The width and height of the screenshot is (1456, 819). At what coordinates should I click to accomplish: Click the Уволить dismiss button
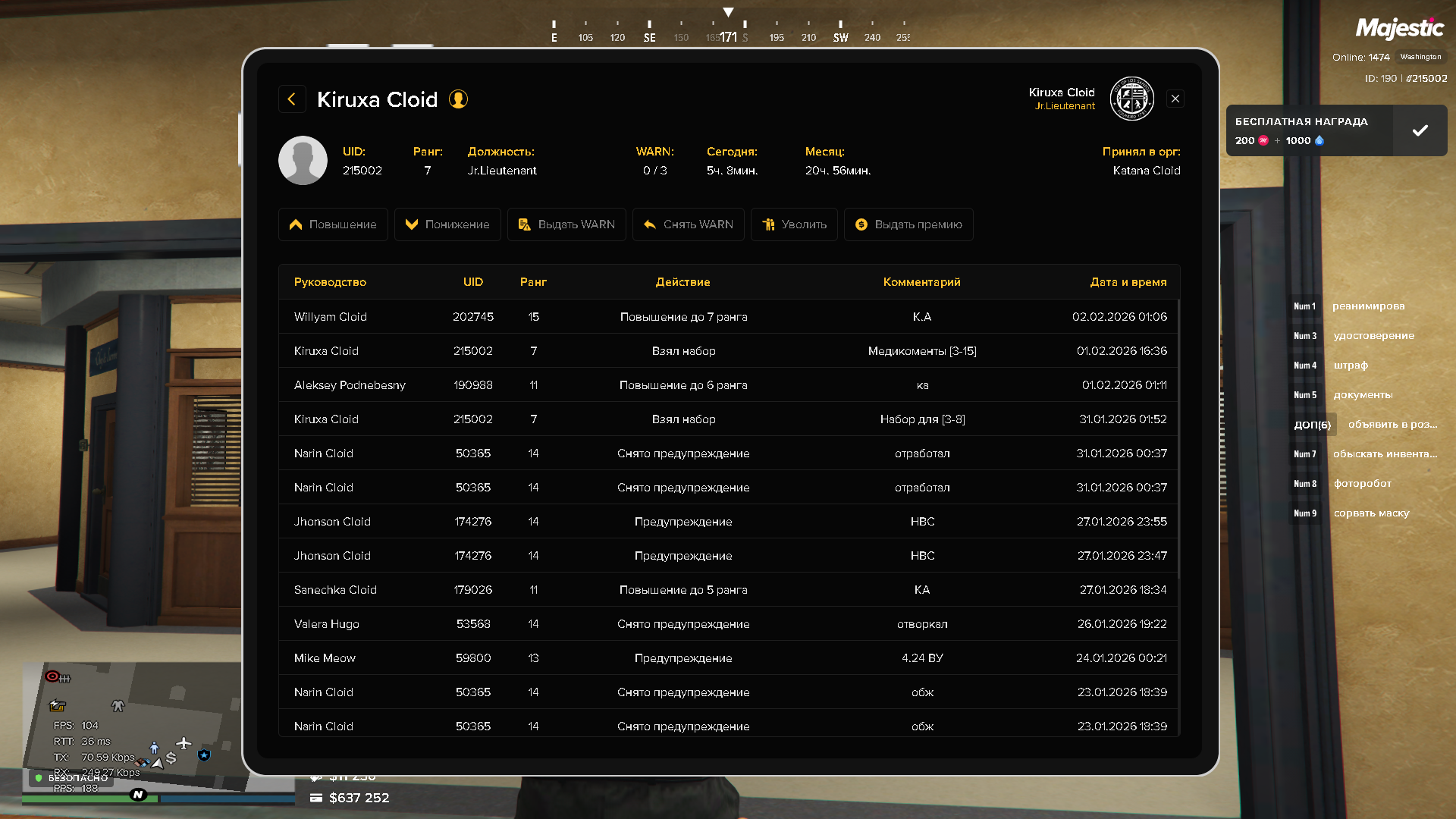(x=794, y=224)
